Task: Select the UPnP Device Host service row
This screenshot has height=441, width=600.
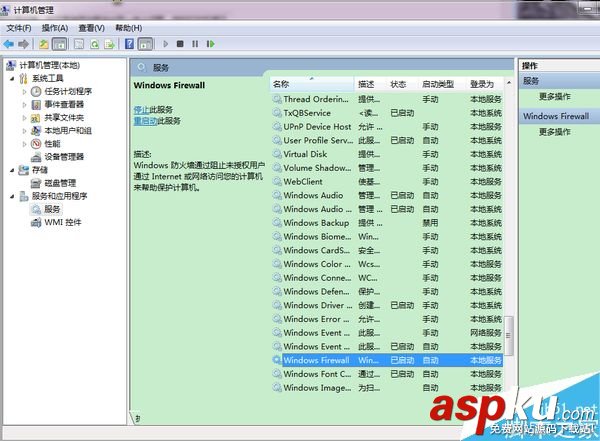Action: pos(387,127)
